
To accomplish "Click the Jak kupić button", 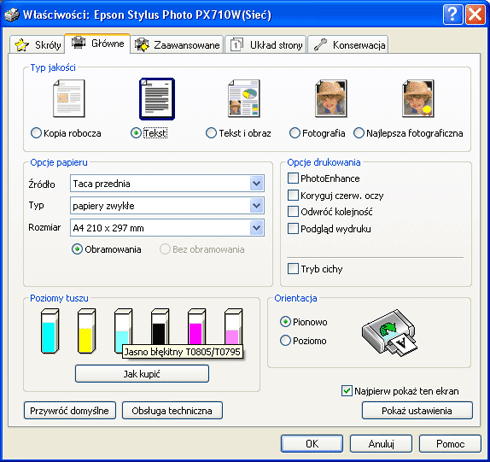I will (142, 374).
